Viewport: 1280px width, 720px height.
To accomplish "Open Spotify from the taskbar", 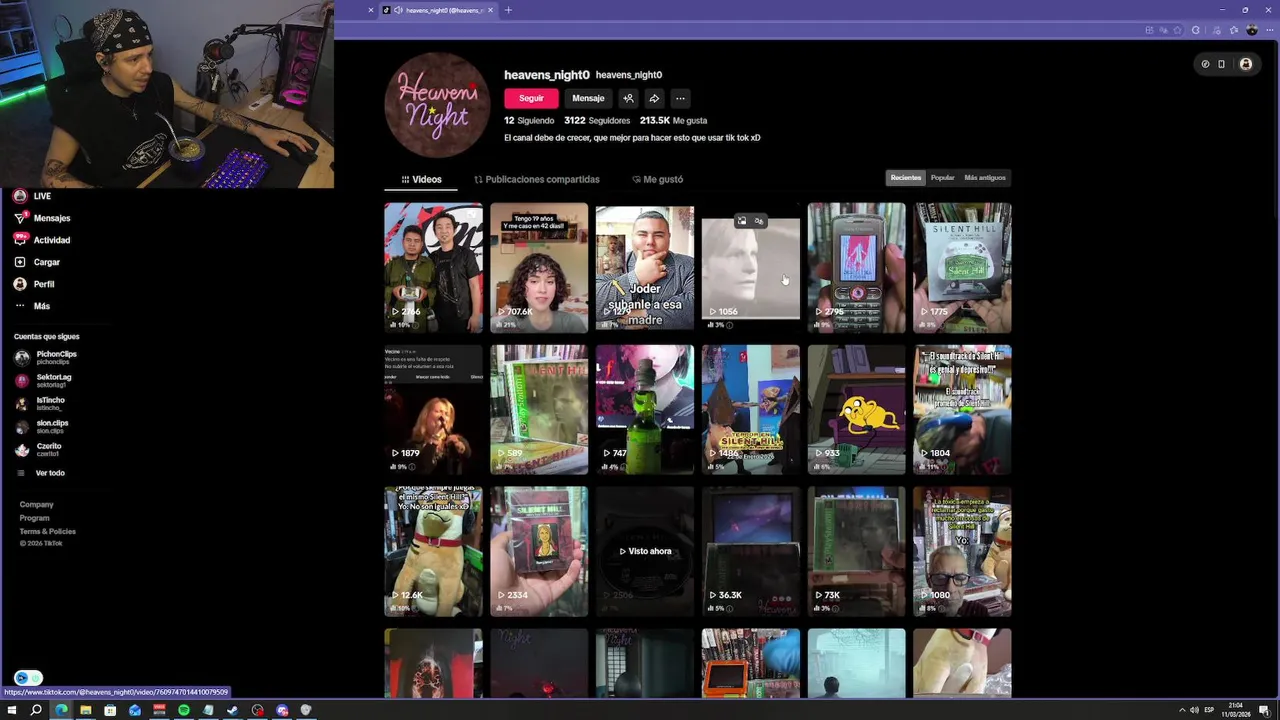I will click(184, 710).
